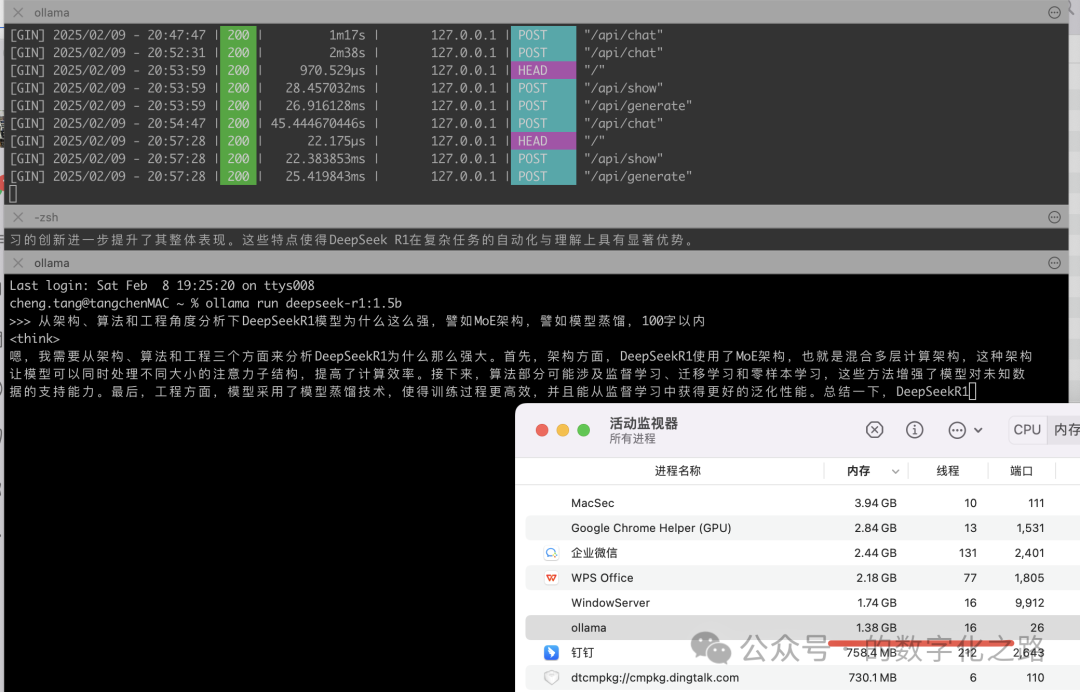Select the Google Chrome Helper (GPU) row

pyautogui.click(x=700, y=528)
